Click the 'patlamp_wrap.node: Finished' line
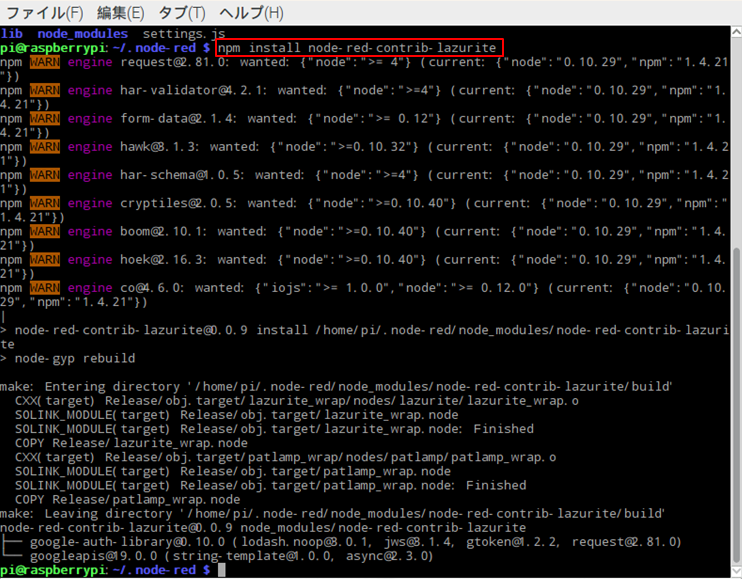 point(270,485)
